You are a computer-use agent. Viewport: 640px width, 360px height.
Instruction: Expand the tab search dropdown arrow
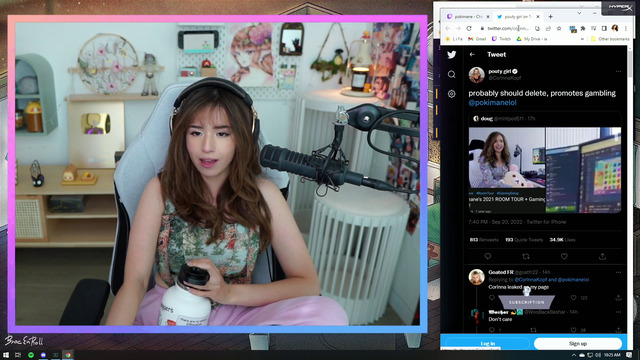point(579,13)
